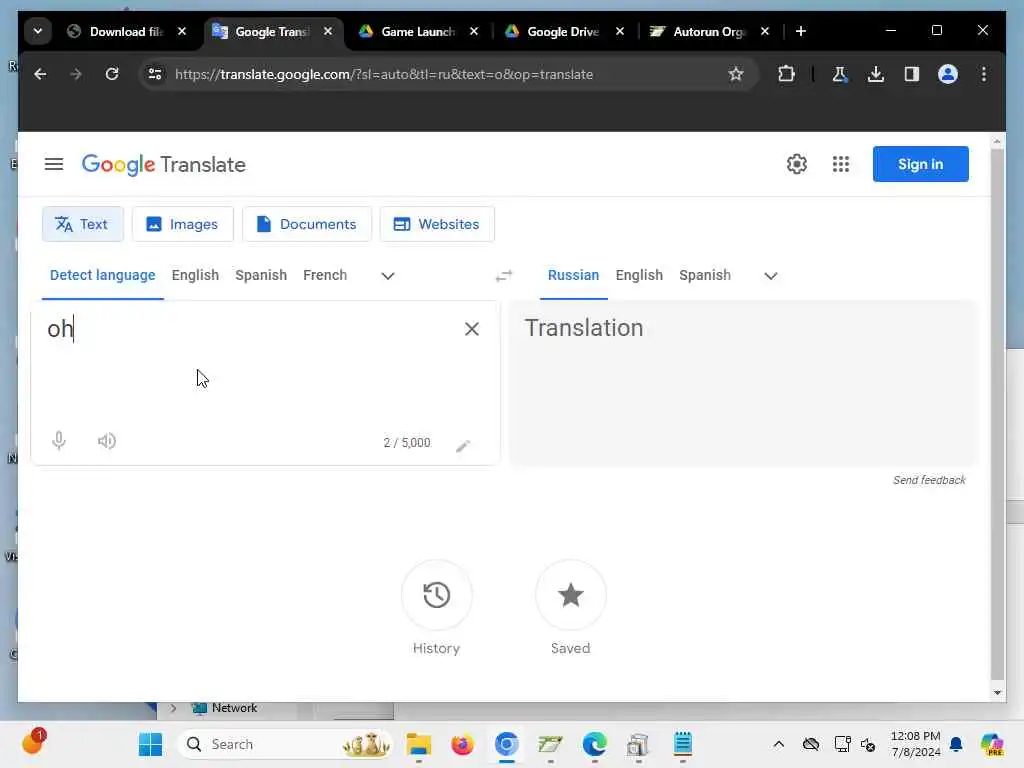Choose Spanish as target language

click(x=705, y=275)
